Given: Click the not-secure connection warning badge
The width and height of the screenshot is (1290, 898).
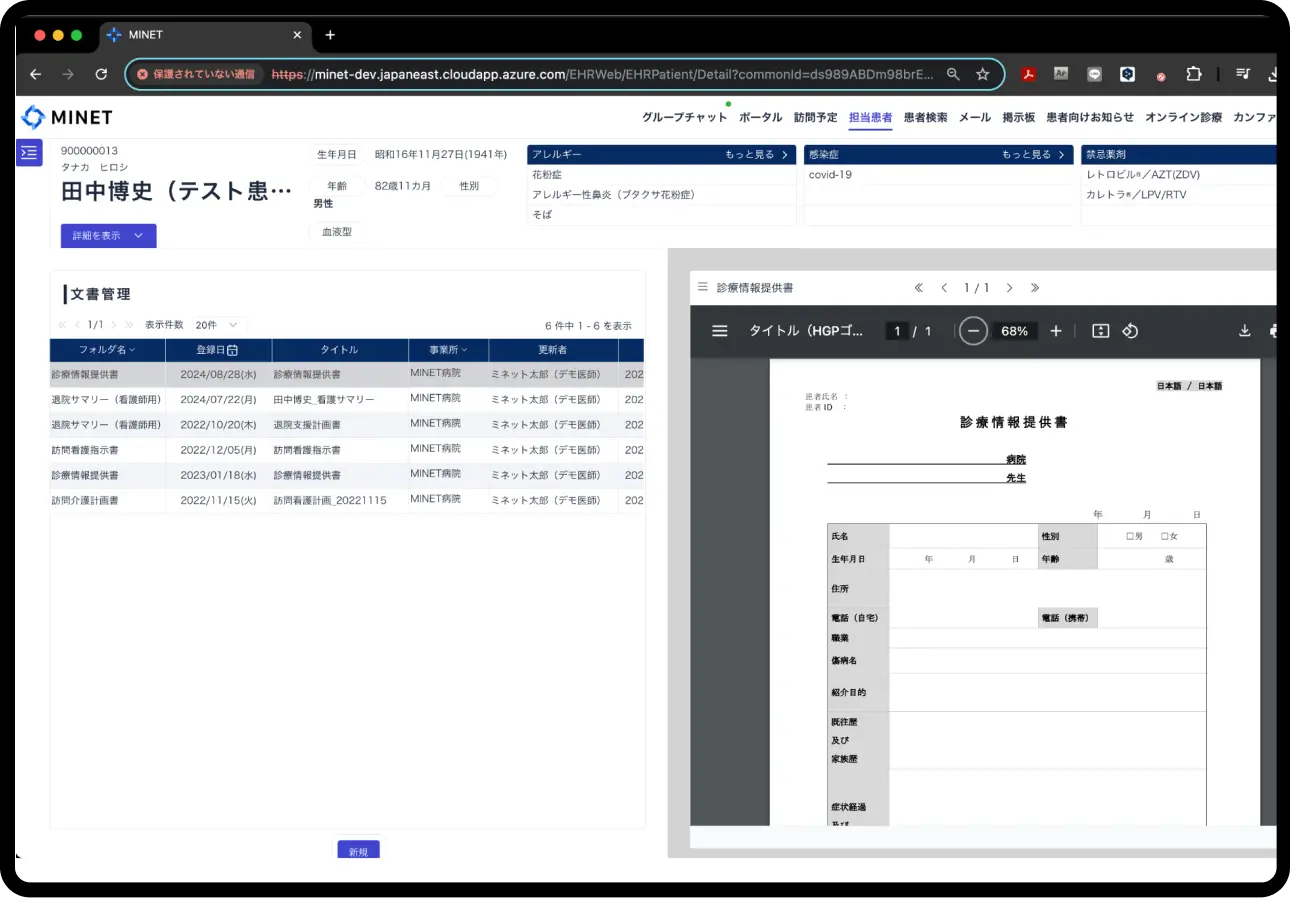Looking at the screenshot, I should pos(196,74).
